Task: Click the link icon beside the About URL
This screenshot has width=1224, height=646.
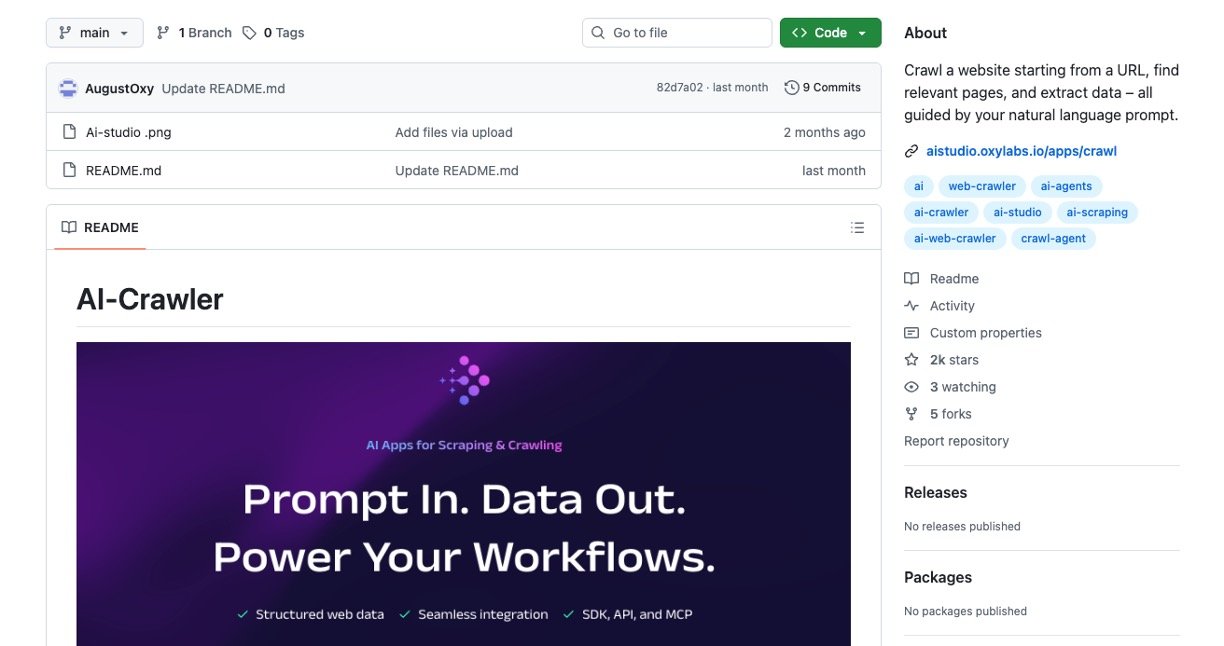Action: [x=909, y=151]
